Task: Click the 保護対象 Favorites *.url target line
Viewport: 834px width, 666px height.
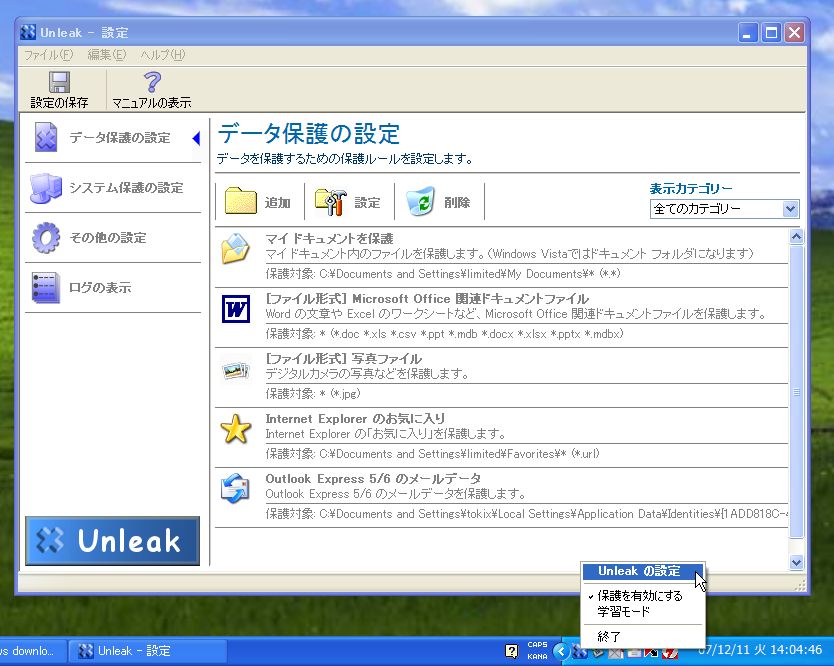Action: pos(432,454)
